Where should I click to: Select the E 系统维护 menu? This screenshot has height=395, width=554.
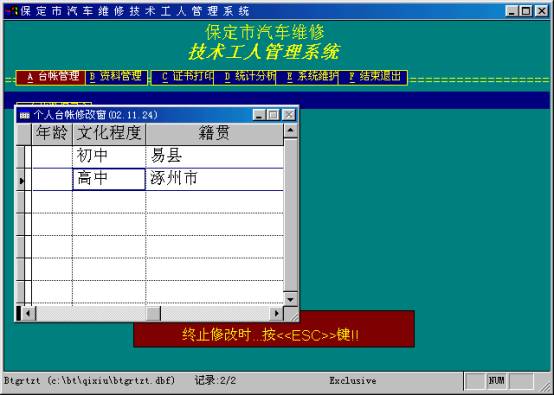[x=307, y=77]
